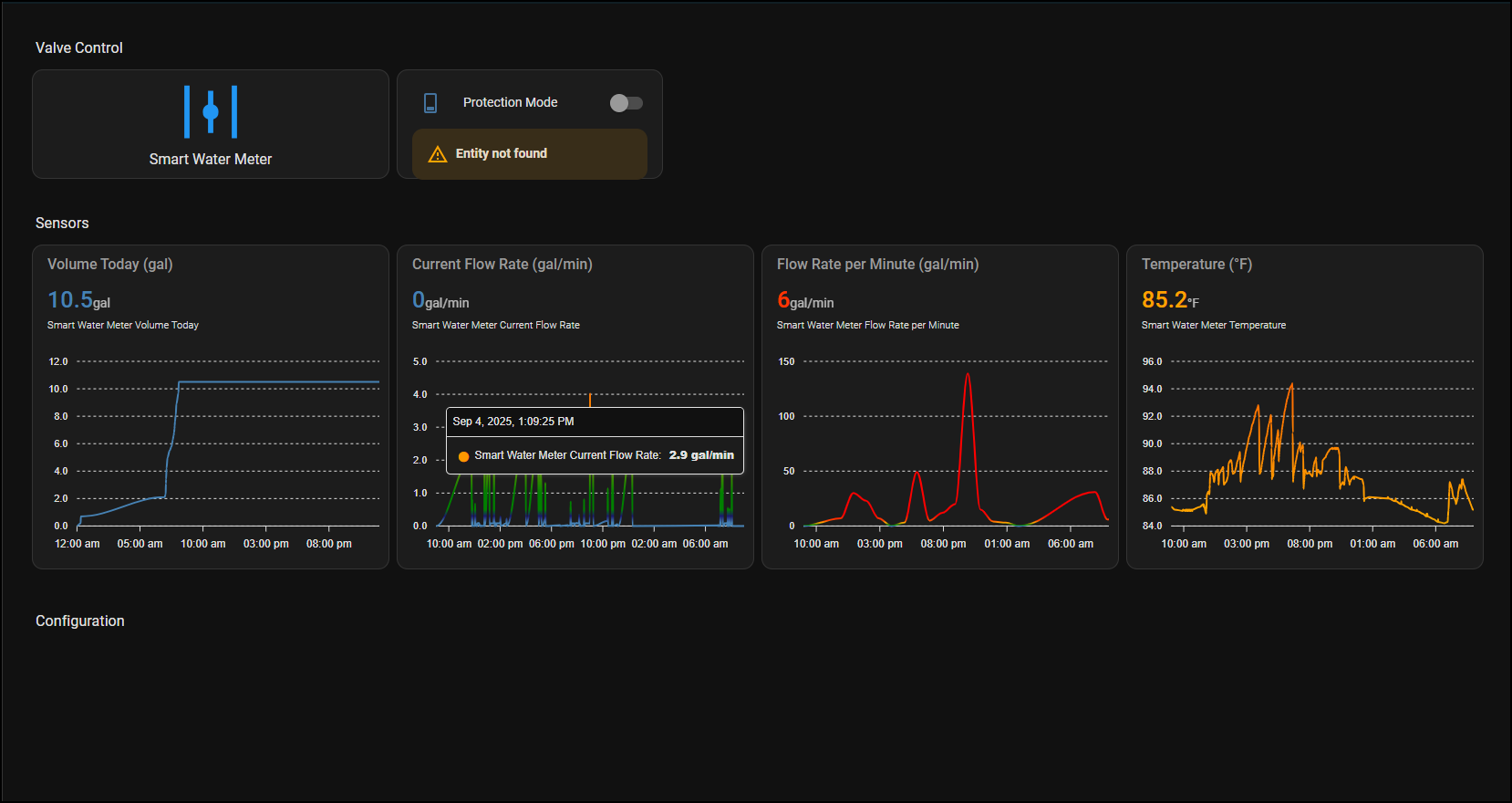Click the Smart Water Meter Temperature entity name
Viewport: 1512px width, 803px height.
[1213, 326]
